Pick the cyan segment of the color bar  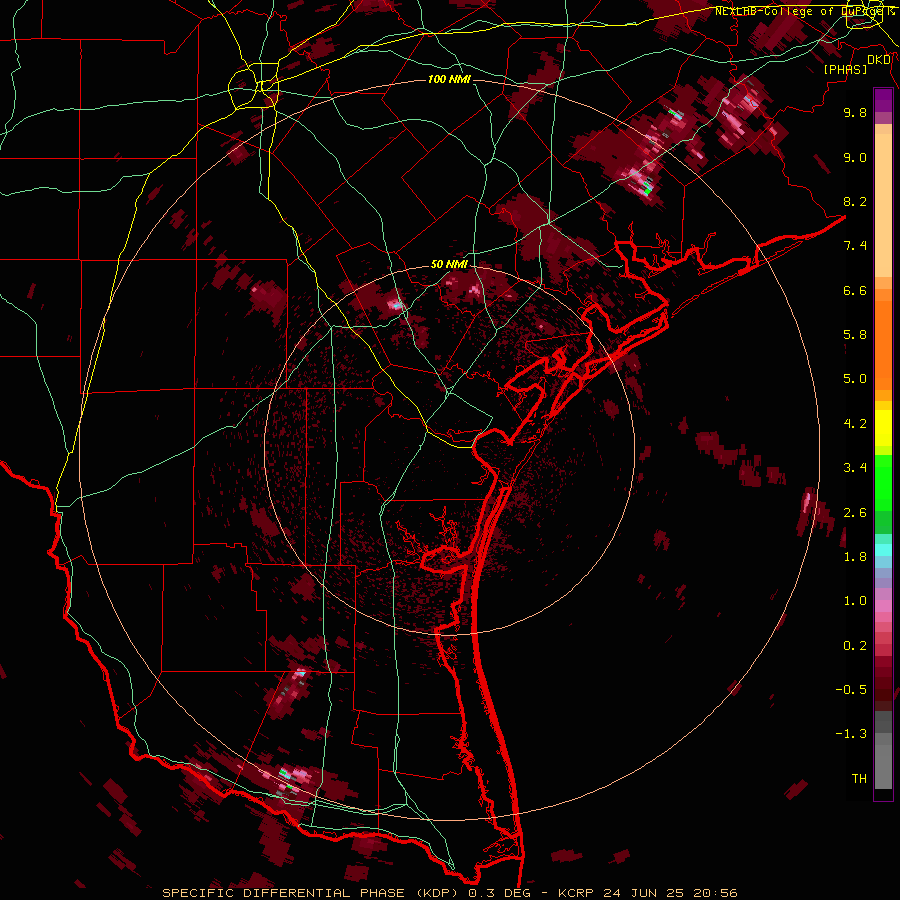(x=883, y=550)
